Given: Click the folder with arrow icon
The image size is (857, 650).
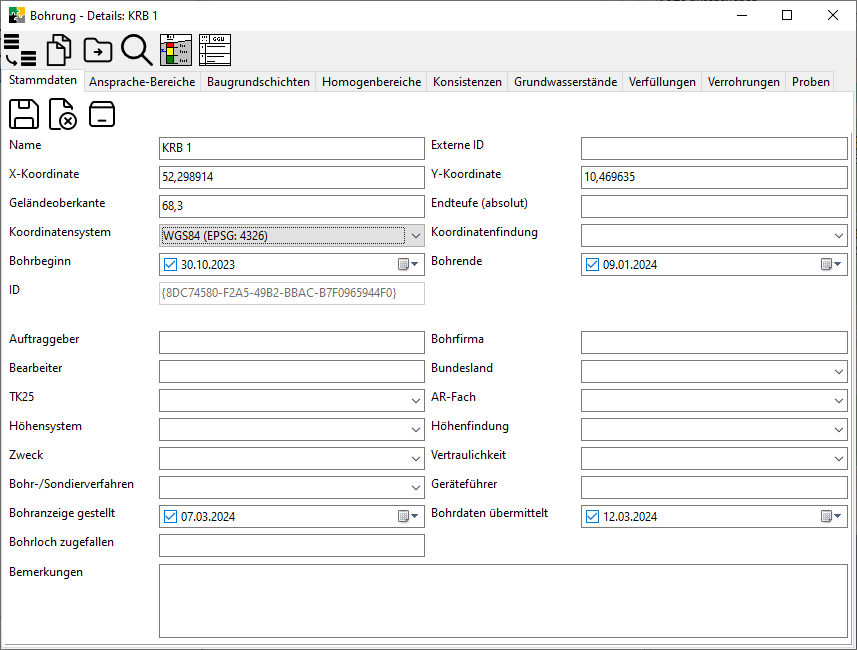Looking at the screenshot, I should [x=98, y=50].
